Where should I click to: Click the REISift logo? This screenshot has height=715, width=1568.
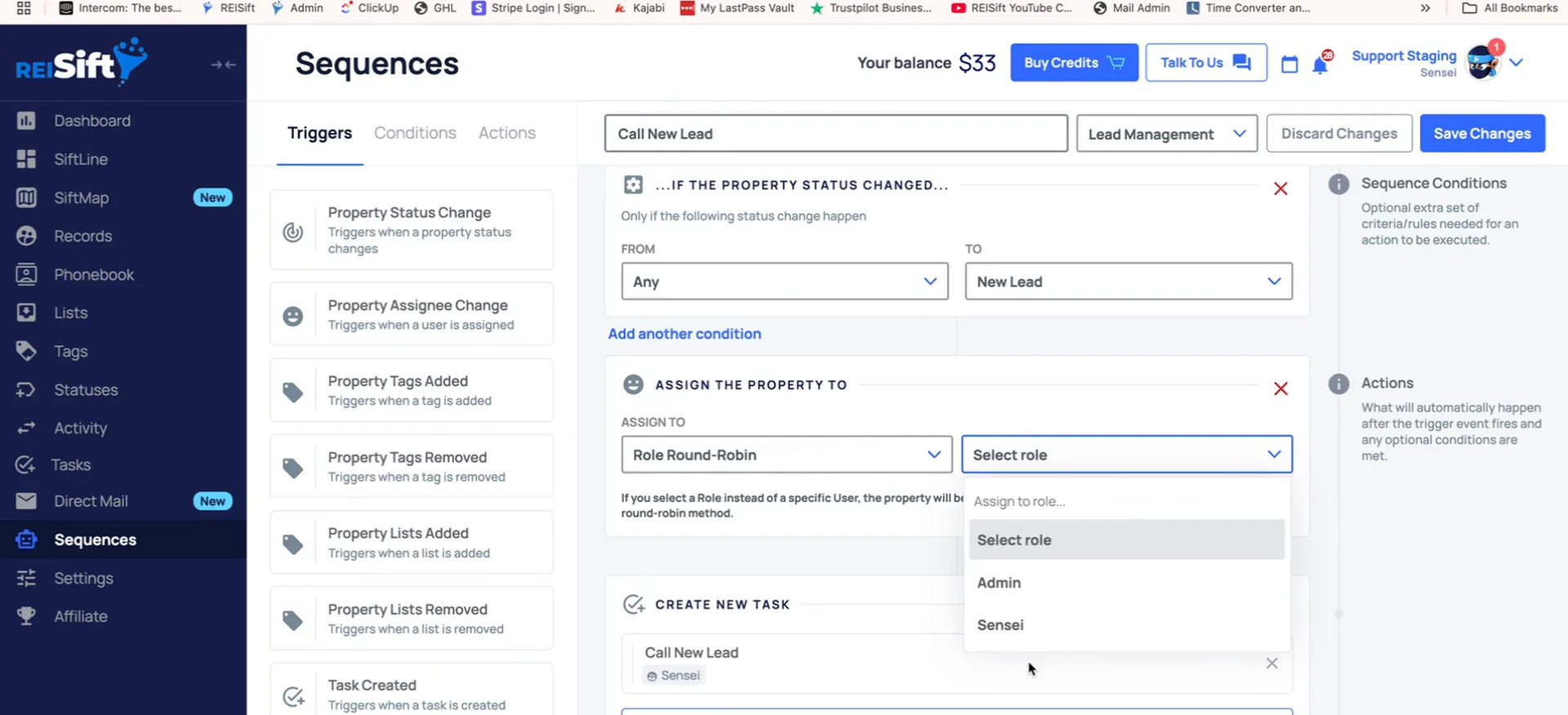click(82, 62)
